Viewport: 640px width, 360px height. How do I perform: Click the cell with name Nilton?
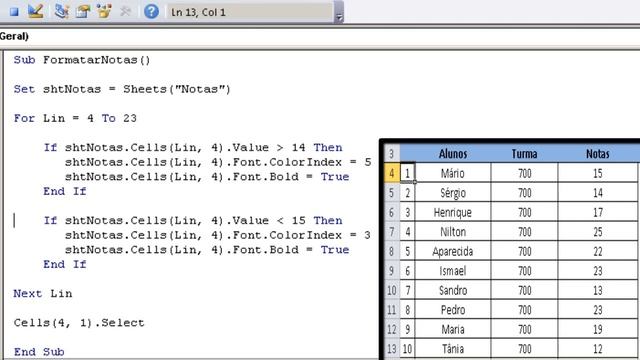[453, 232]
